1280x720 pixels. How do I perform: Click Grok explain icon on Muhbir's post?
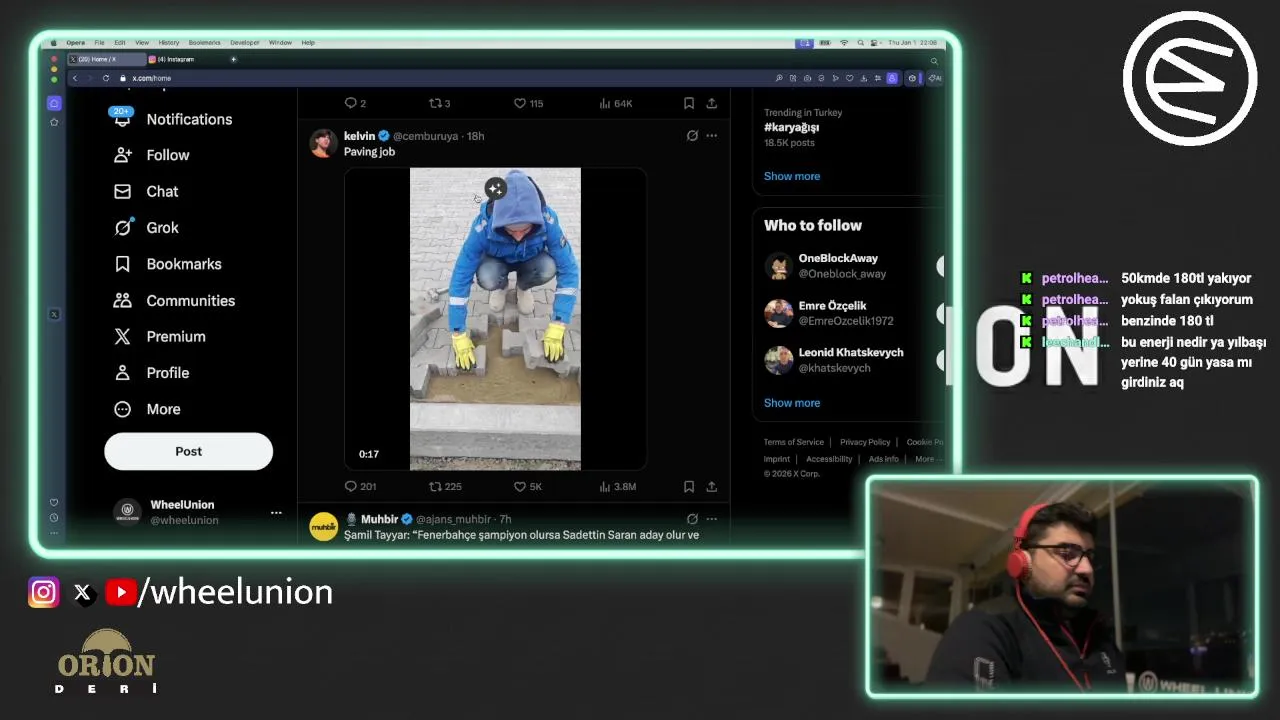click(692, 519)
